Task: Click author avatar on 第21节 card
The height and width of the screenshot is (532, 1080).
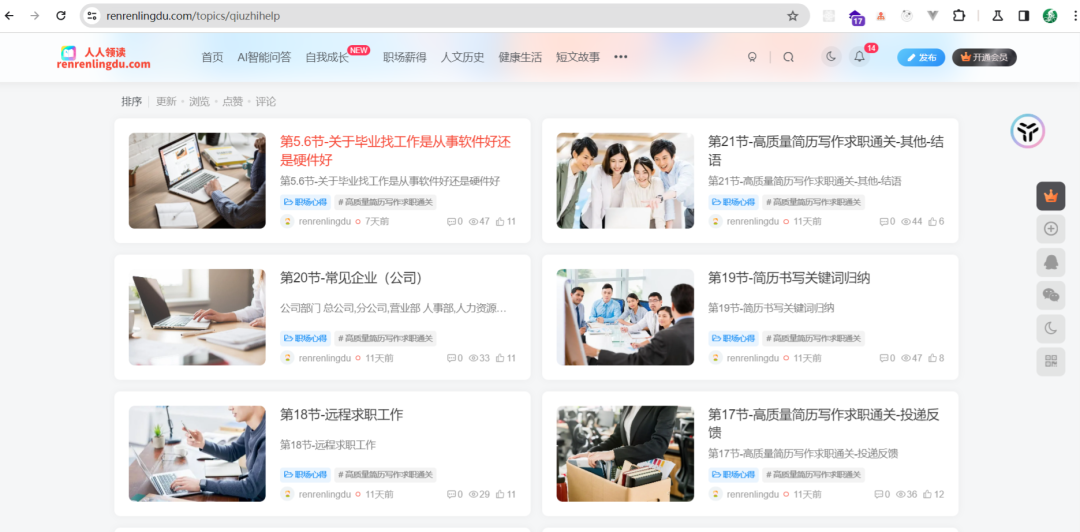Action: point(716,221)
